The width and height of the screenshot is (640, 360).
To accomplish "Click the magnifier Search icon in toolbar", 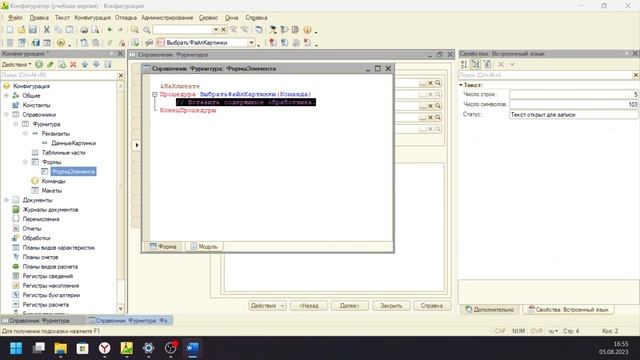I will [x=147, y=30].
